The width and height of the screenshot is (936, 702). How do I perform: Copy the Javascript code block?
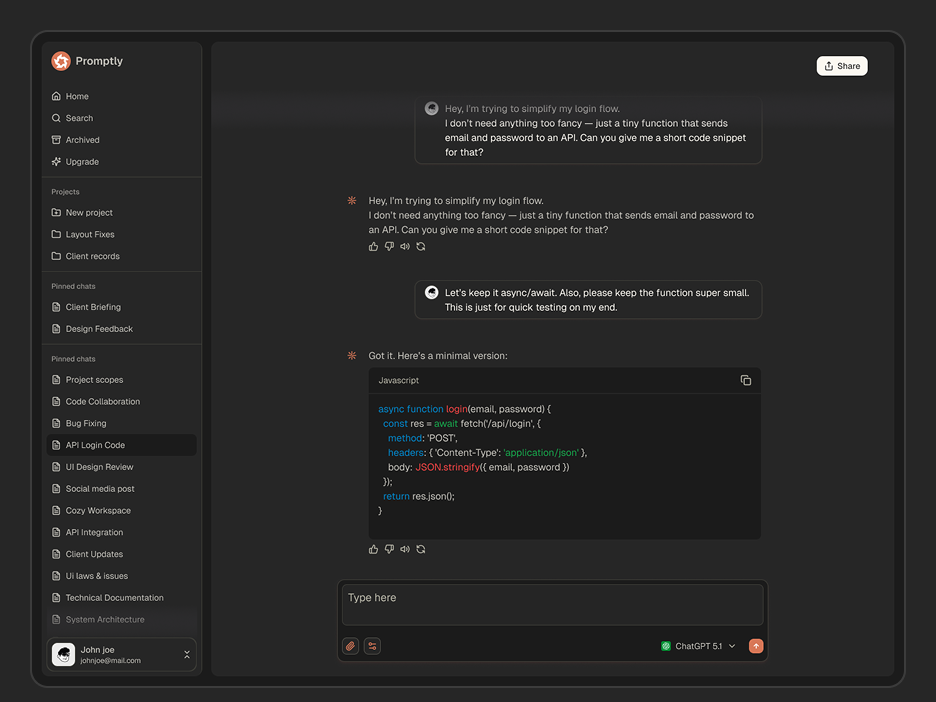[746, 380]
